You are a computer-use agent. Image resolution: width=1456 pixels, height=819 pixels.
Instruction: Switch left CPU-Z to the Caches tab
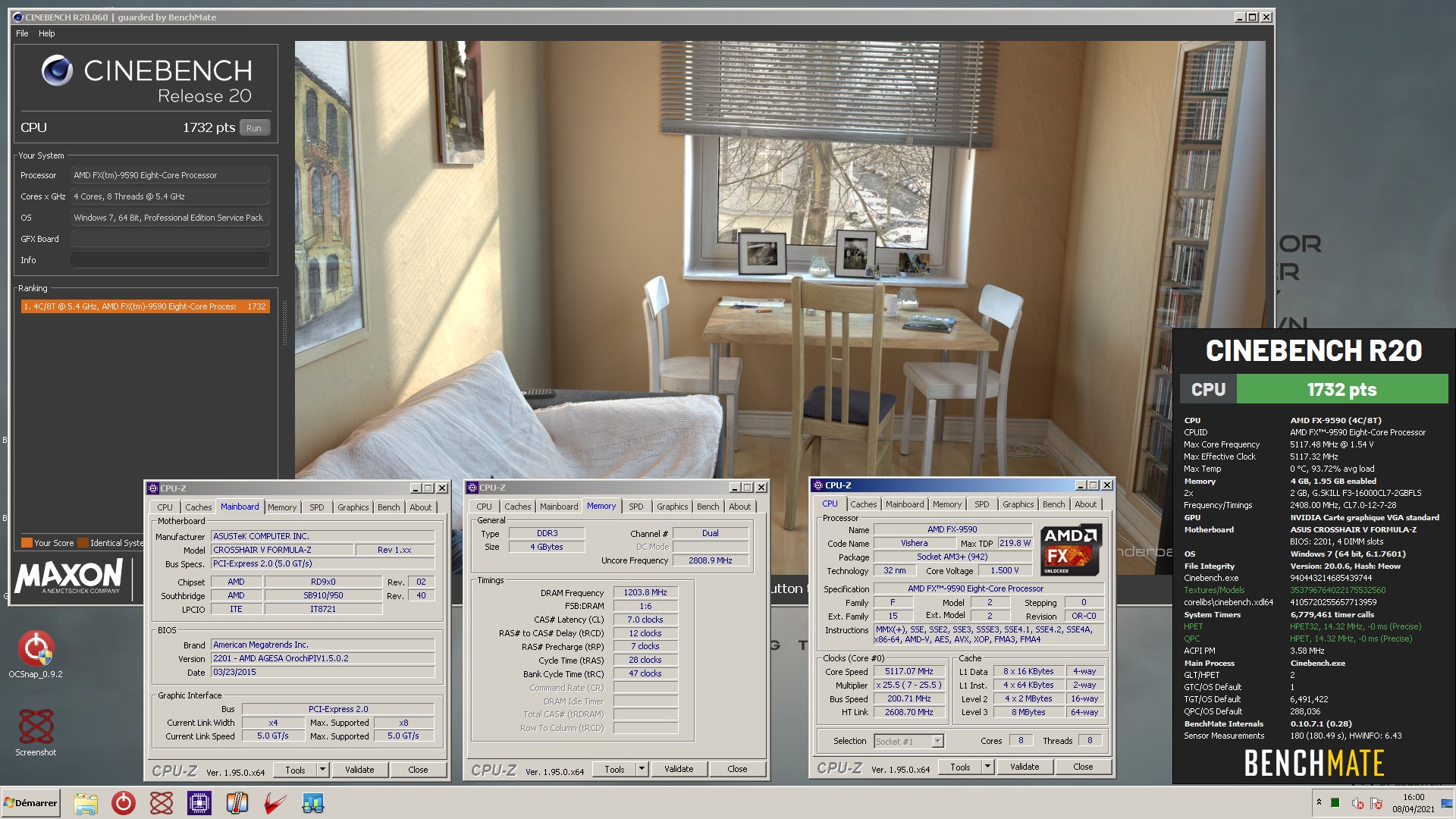(199, 507)
